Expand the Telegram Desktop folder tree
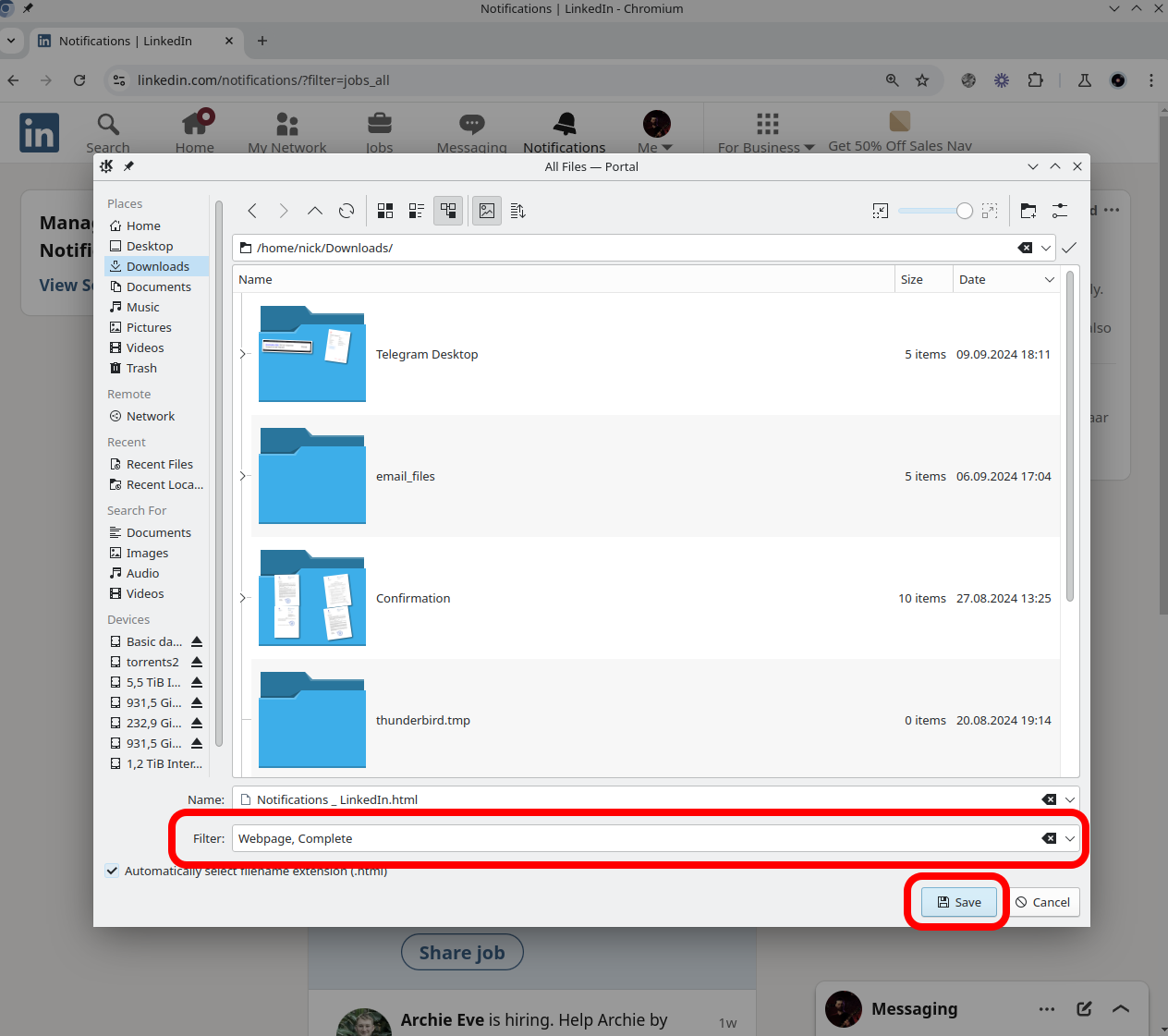The image size is (1168, 1036). point(243,354)
